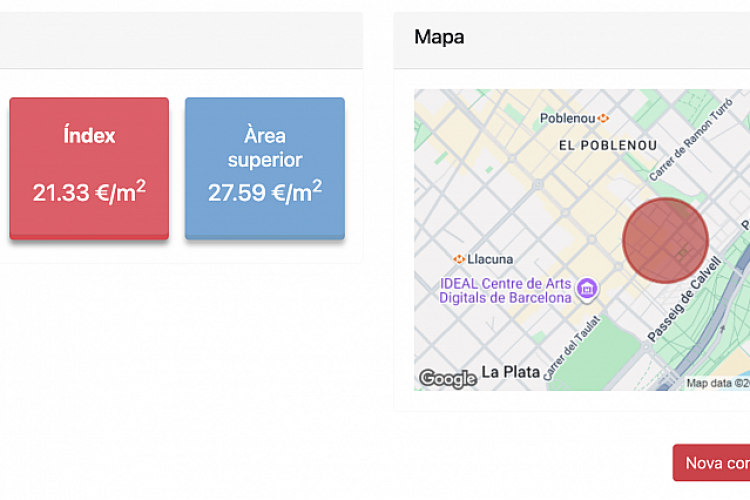Click the EL POBLENOU neighborhood label

tap(608, 145)
